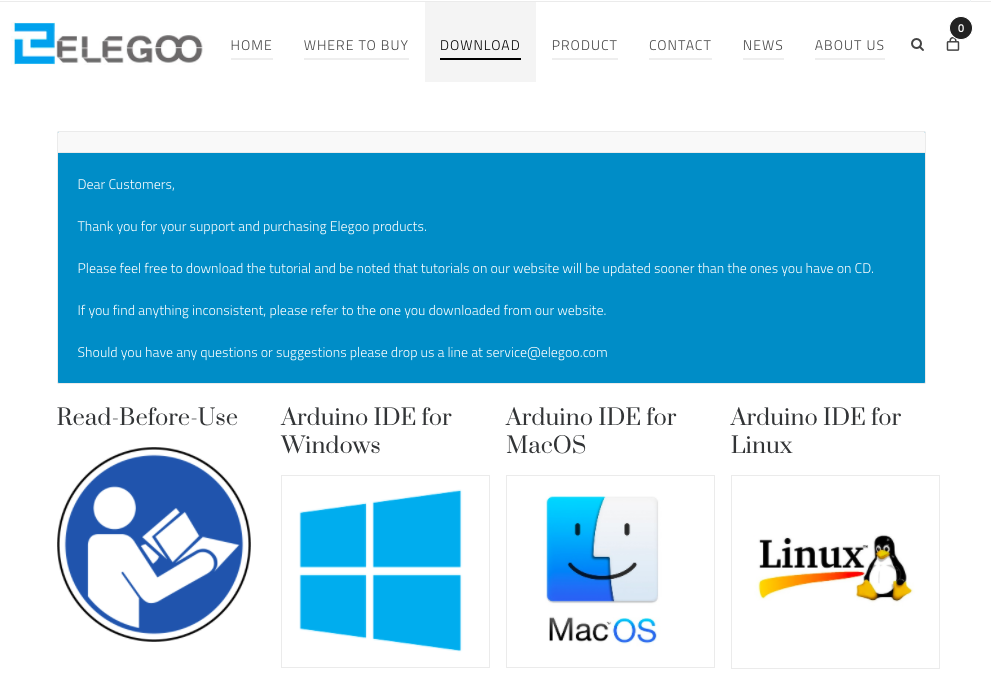991x692 pixels.
Task: Click the Arduino IDE for Windows heading
Action: tap(367, 431)
